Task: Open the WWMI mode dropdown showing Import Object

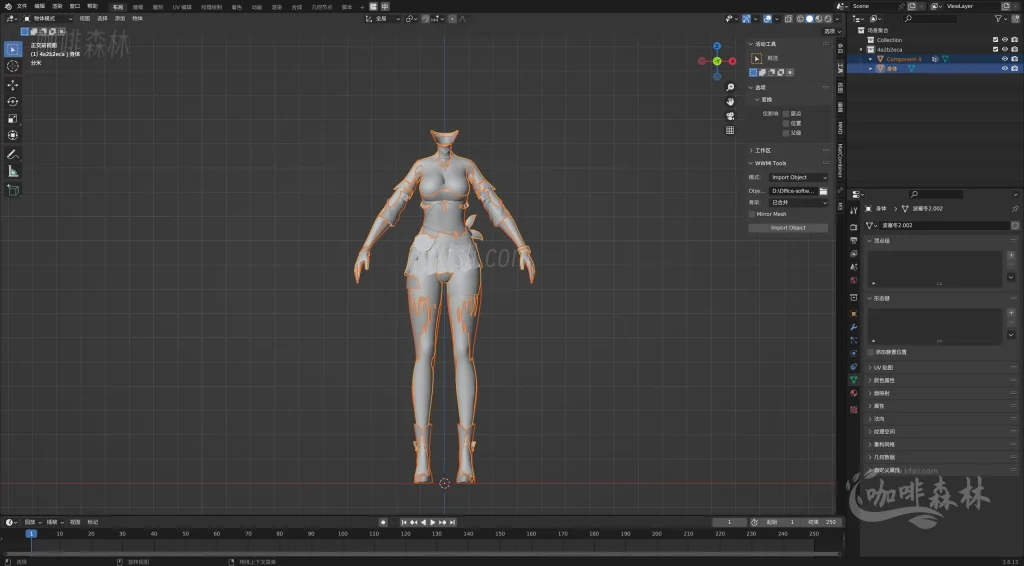Action: pos(799,178)
